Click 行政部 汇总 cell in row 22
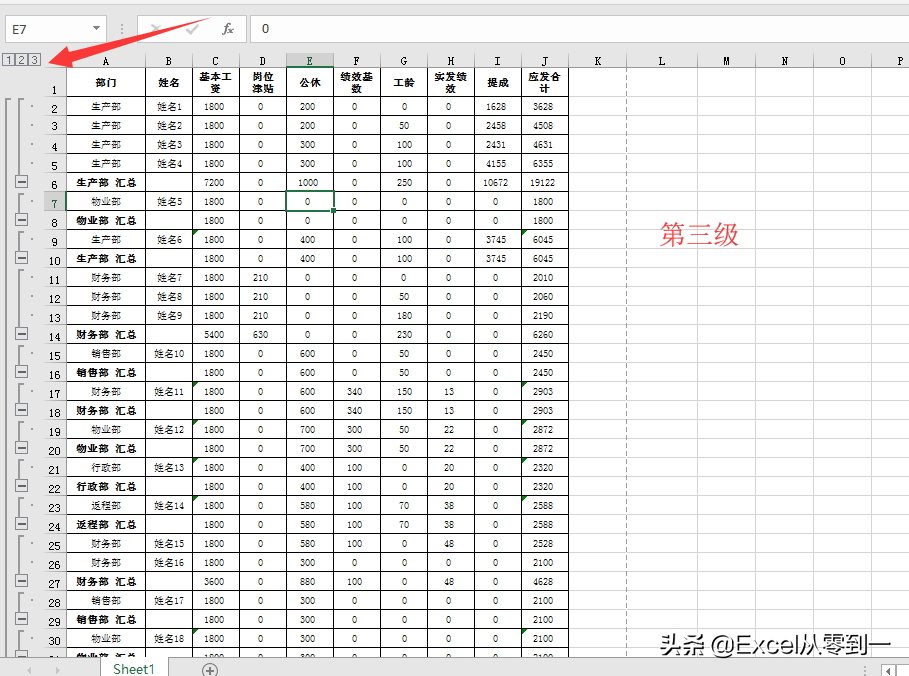This screenshot has width=909, height=676. click(x=106, y=486)
